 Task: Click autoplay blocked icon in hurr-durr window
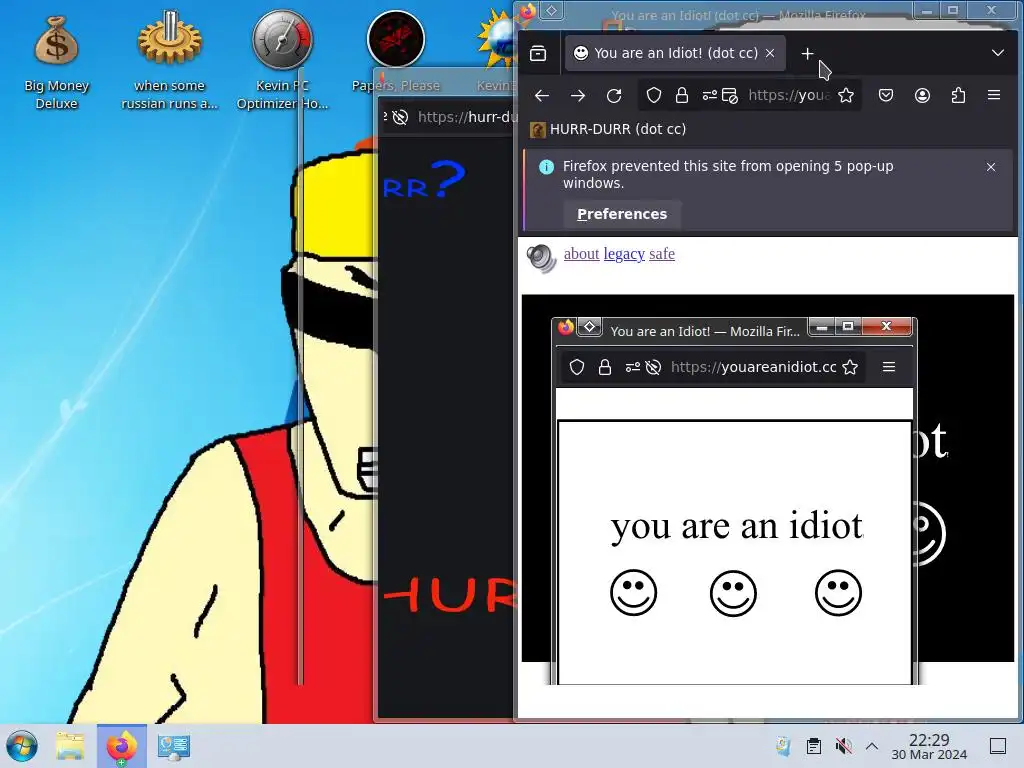click(400, 117)
